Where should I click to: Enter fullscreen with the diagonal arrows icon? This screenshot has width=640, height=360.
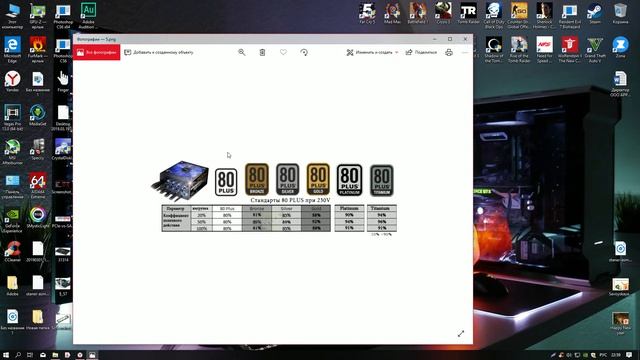coord(461,333)
